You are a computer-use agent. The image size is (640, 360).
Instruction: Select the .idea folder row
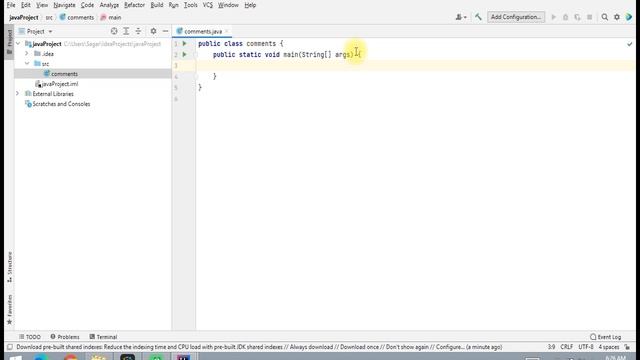pos(93,54)
